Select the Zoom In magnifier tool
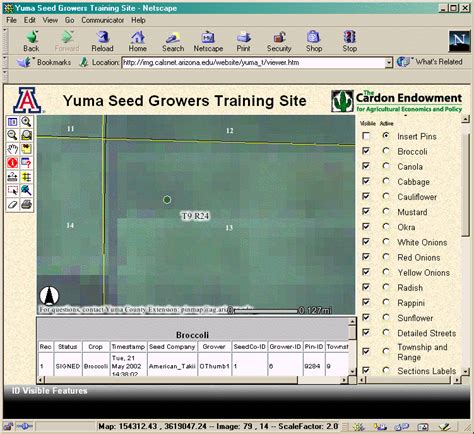The height and width of the screenshot is (434, 474). tap(26, 122)
